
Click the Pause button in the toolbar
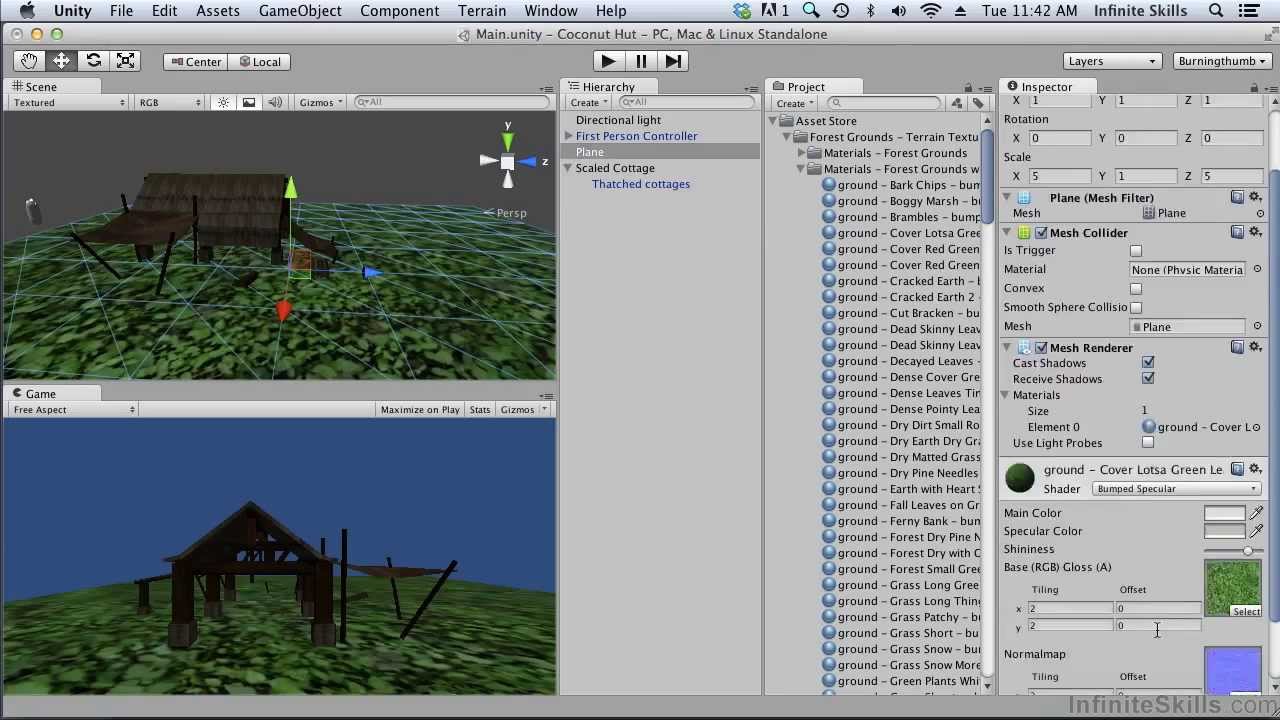click(x=640, y=61)
